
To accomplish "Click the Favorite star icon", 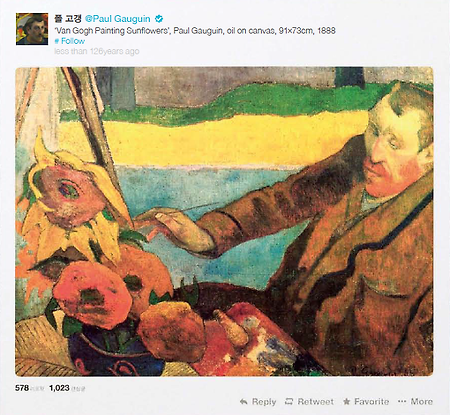I will (347, 402).
